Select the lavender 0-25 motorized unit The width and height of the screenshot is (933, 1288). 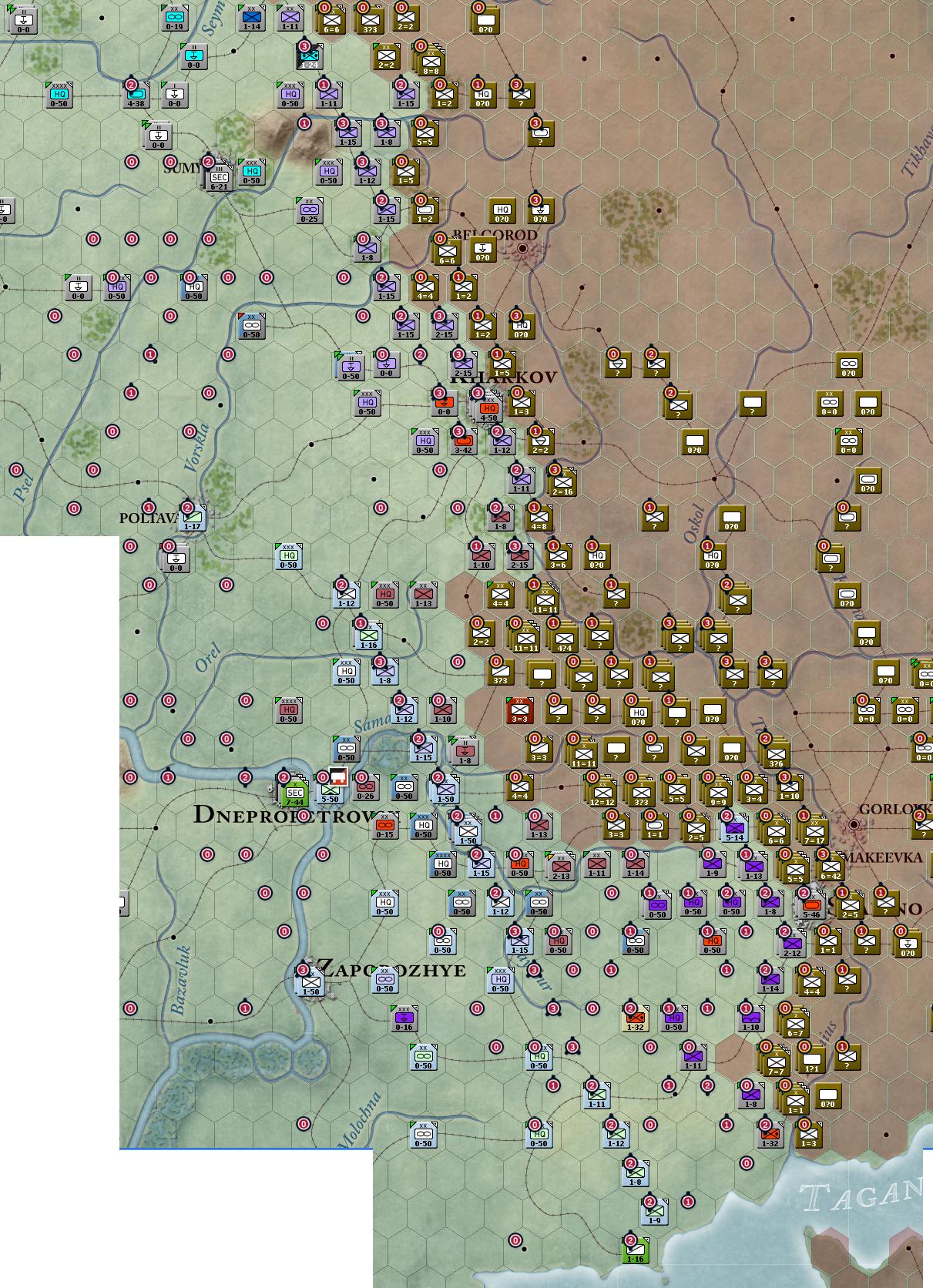(309, 211)
